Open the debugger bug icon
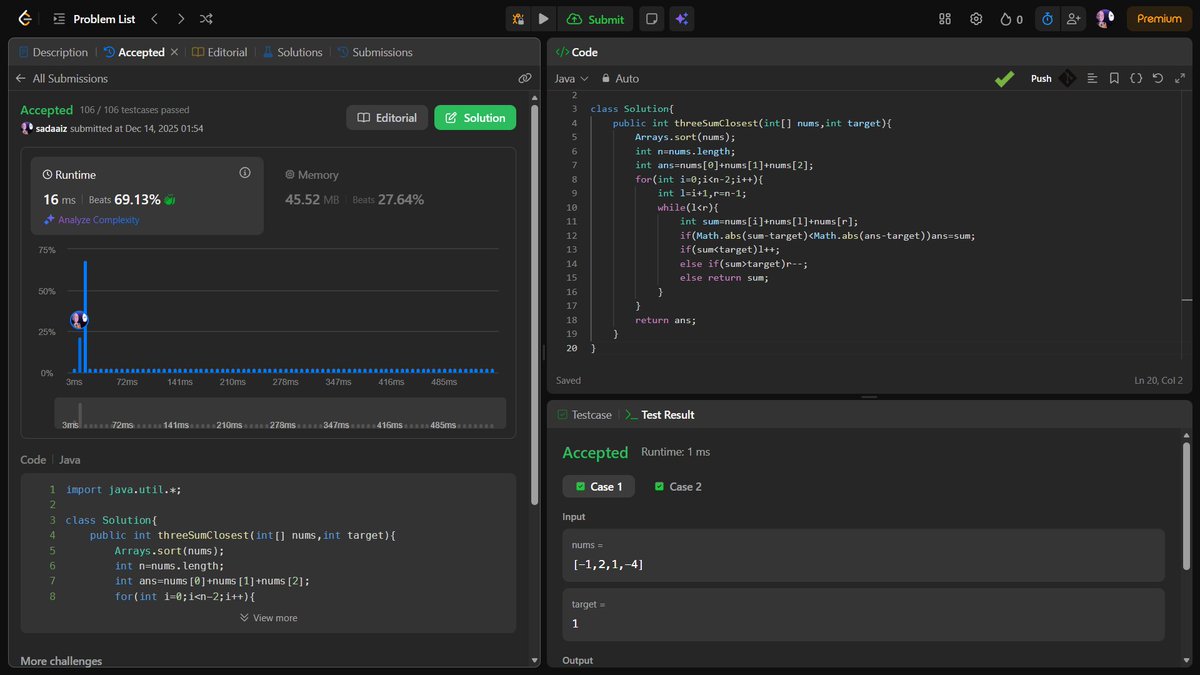 click(x=518, y=18)
